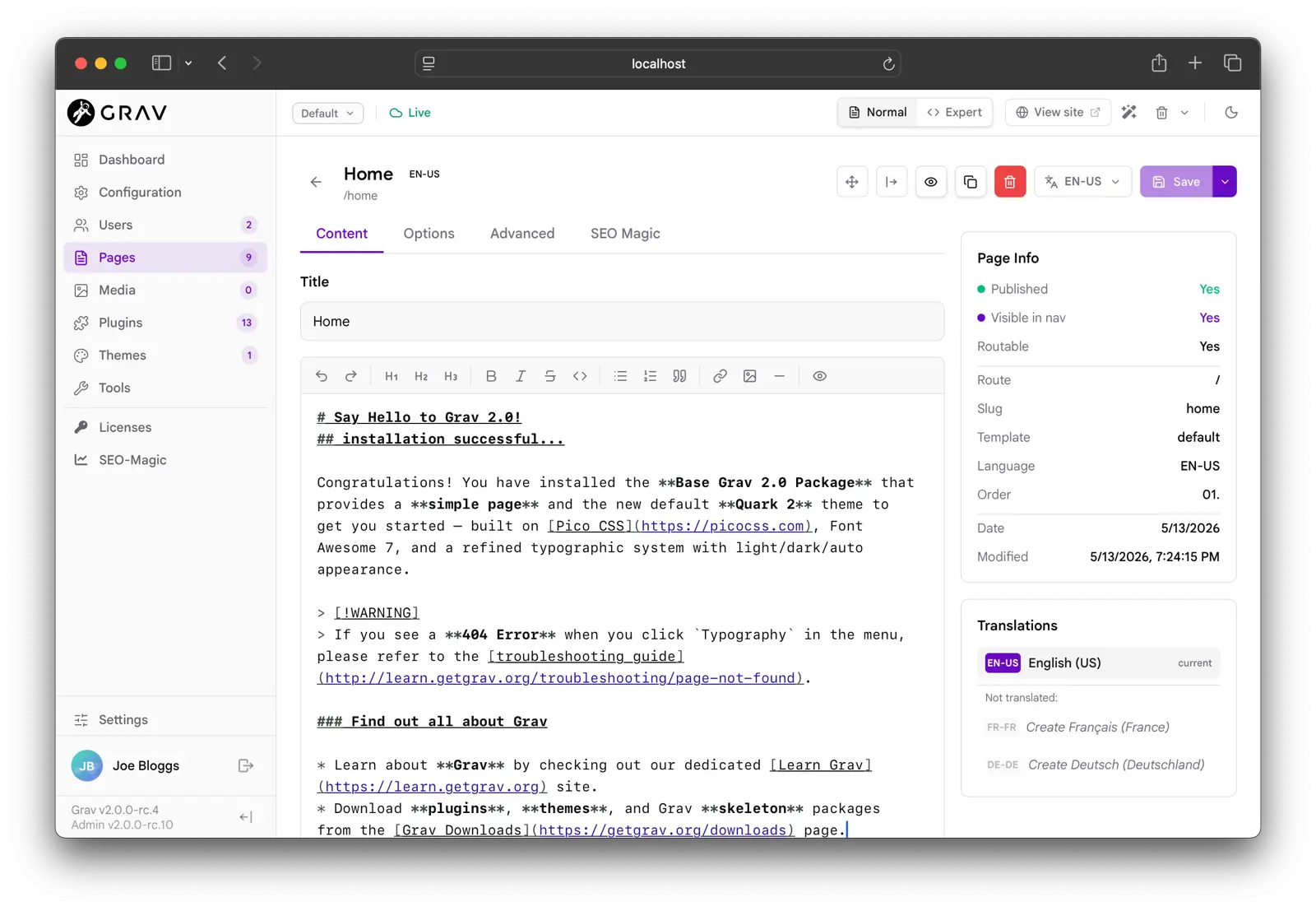Open Media in sidebar
Image resolution: width=1316 pixels, height=911 pixels.
coord(165,290)
